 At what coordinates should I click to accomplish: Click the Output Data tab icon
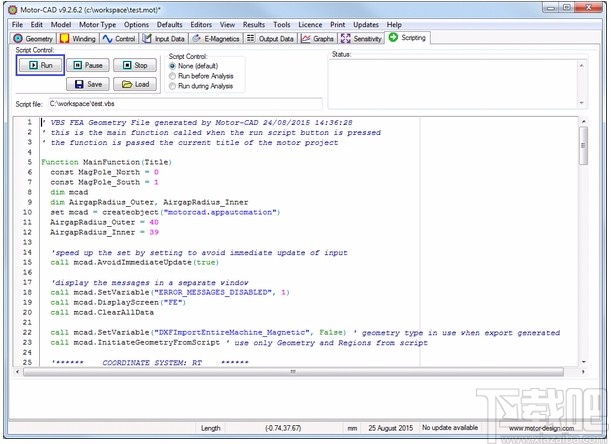(251, 38)
